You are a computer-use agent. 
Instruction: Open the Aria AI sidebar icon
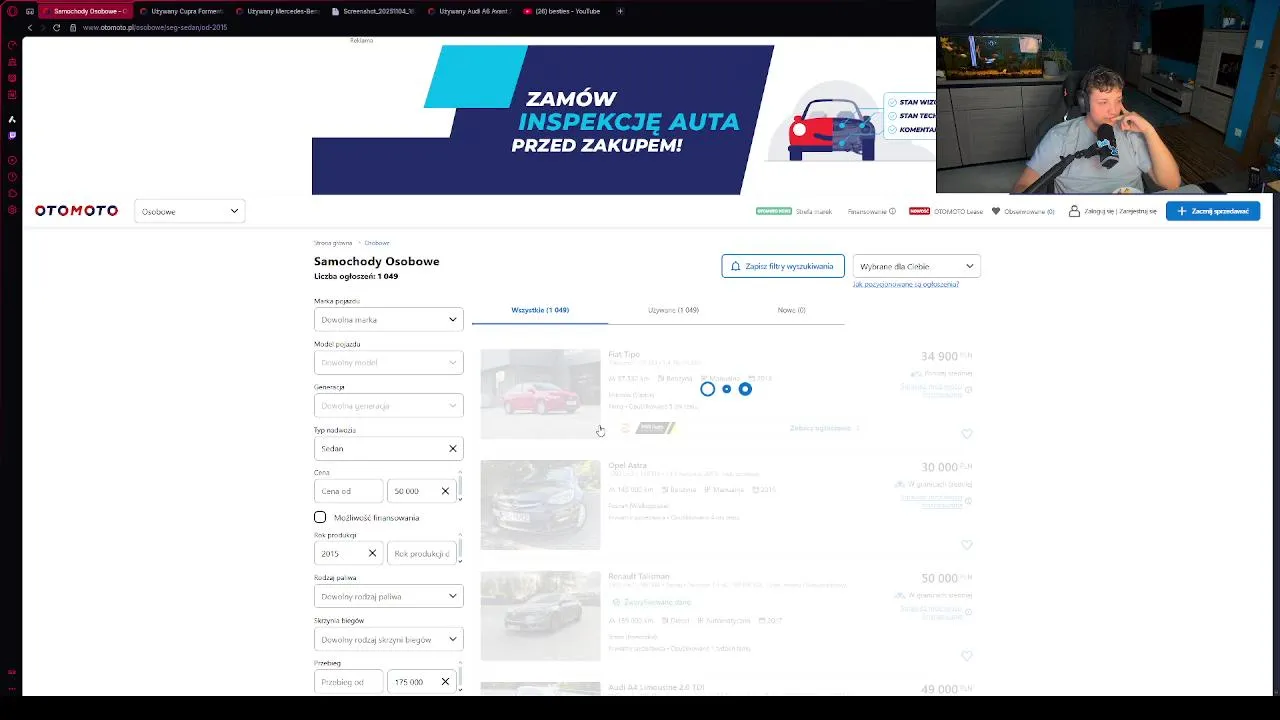[12, 119]
